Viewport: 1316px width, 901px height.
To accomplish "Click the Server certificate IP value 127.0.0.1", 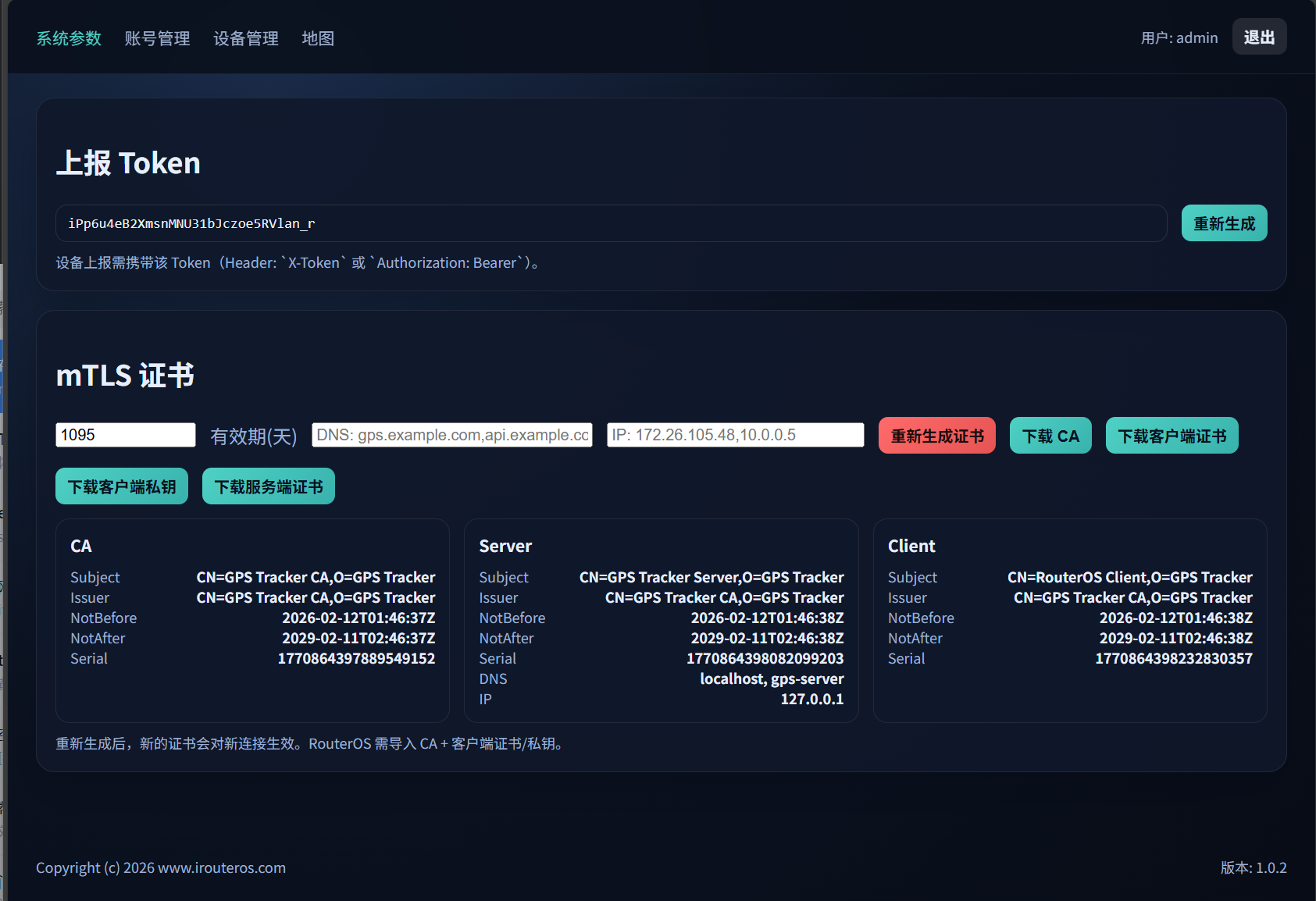I will pyautogui.click(x=811, y=699).
